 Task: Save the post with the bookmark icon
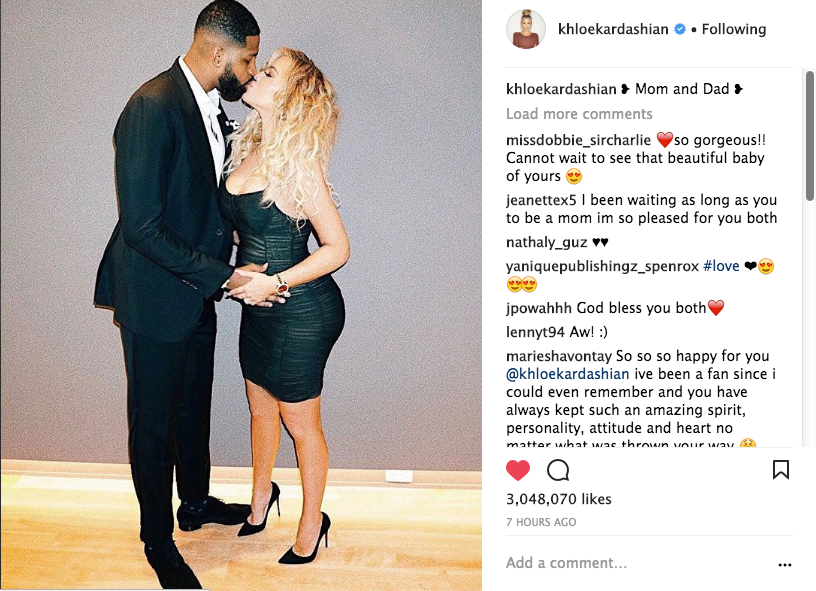pyautogui.click(x=781, y=470)
